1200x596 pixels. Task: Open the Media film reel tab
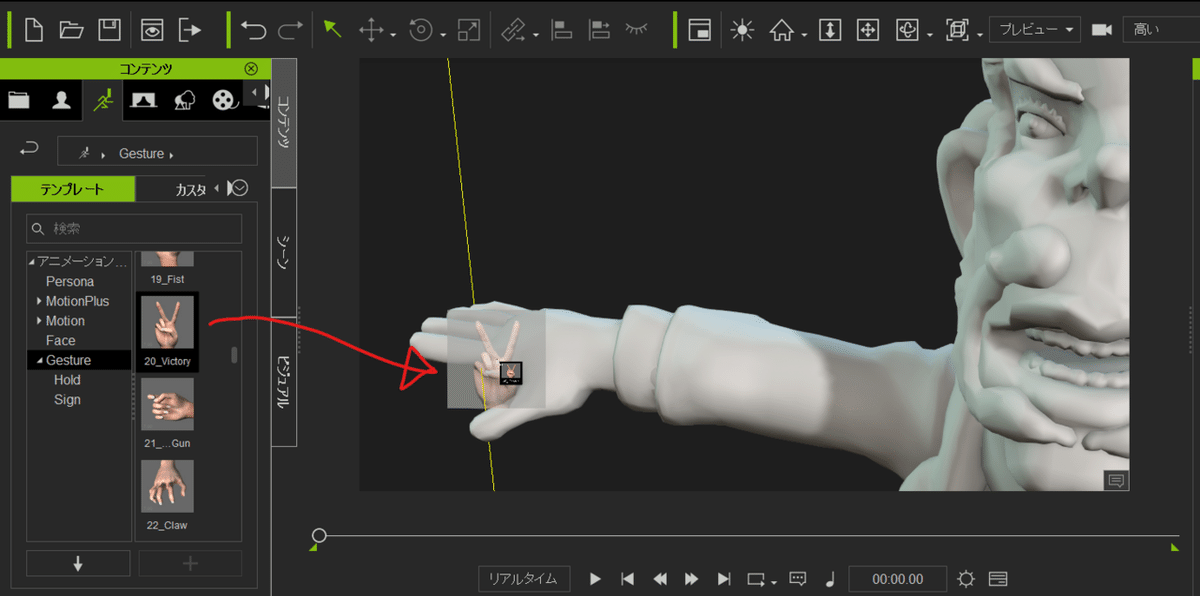click(224, 99)
